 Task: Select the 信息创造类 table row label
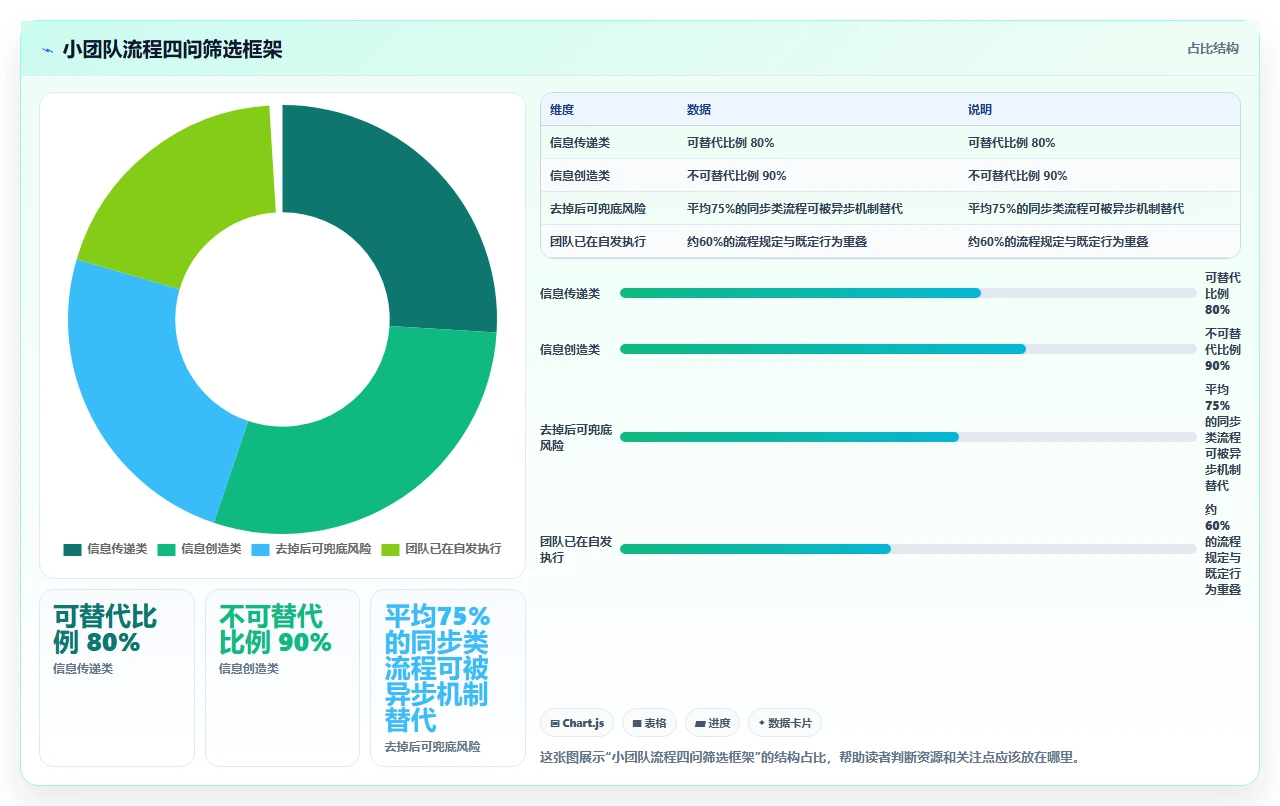(x=580, y=176)
